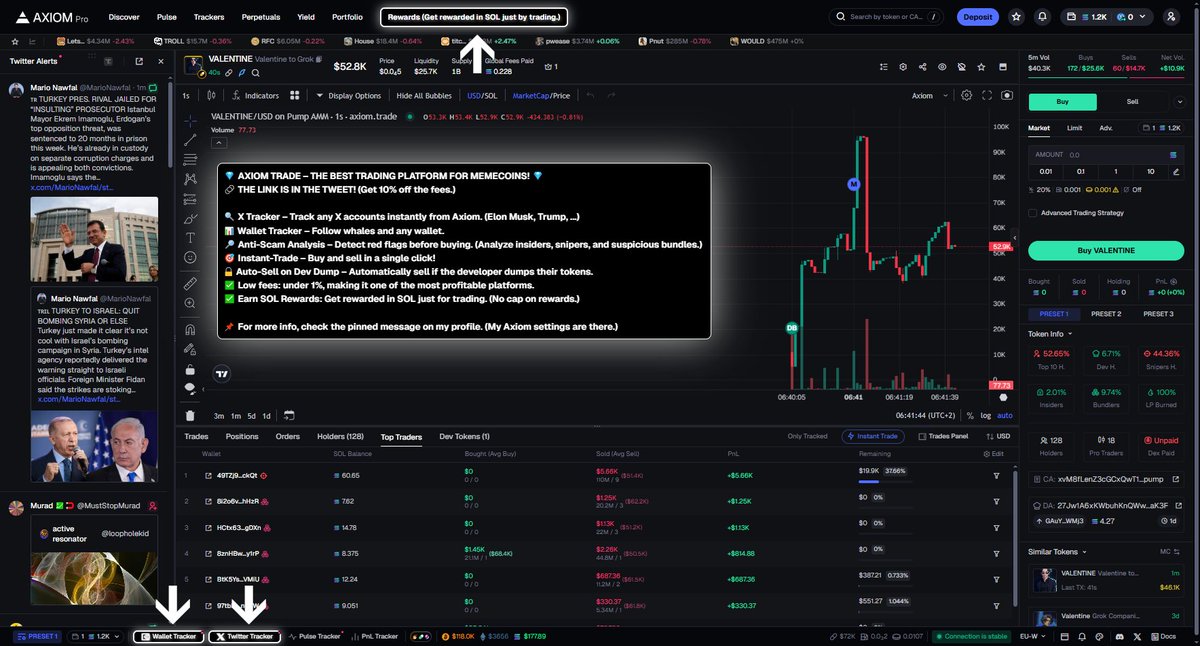
Task: Expand the Token Info section
Action: [1050, 334]
